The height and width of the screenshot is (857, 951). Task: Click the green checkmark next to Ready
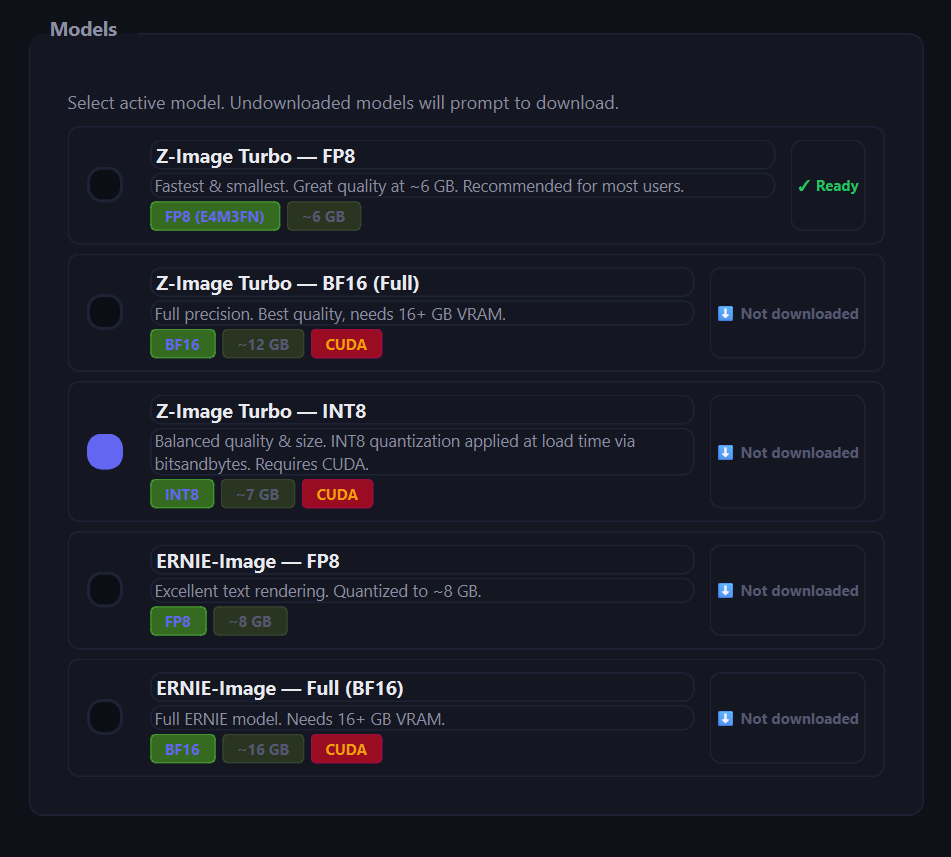pos(804,186)
